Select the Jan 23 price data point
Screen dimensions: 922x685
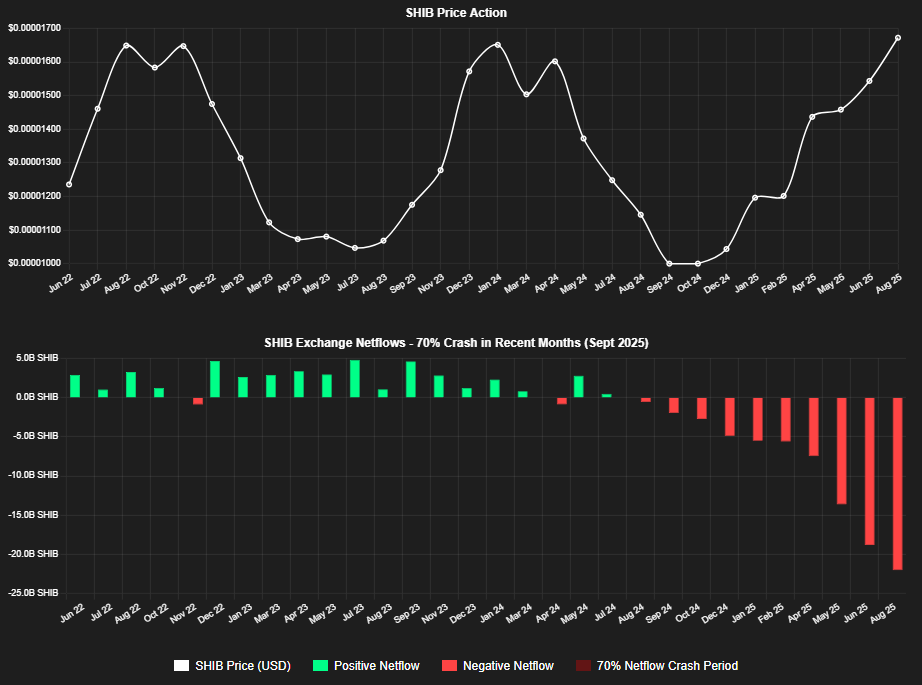(x=240, y=158)
